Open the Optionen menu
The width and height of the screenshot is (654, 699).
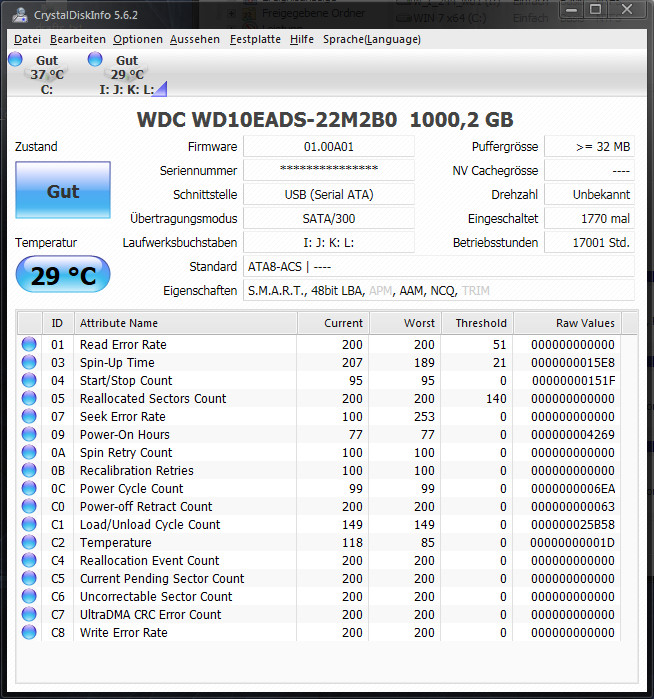pos(138,40)
